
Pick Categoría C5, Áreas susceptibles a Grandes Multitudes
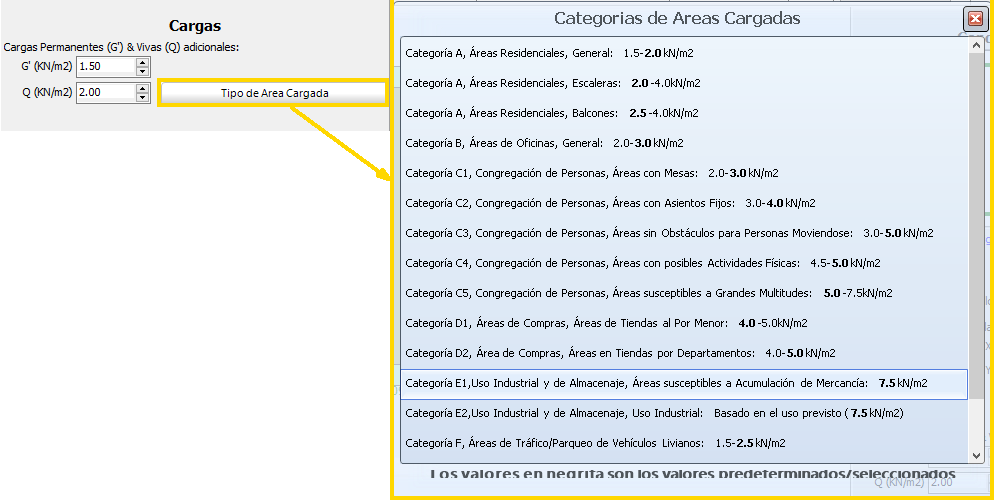click(648, 293)
